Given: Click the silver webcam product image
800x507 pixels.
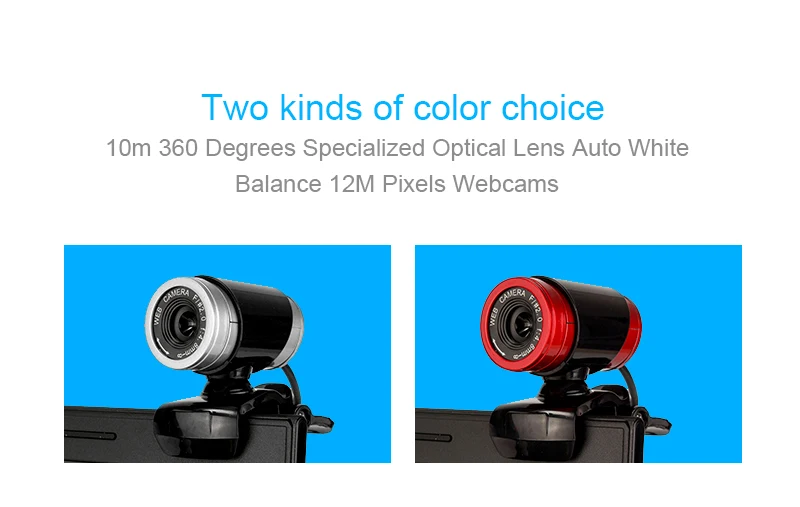Looking at the screenshot, I should 227,353.
